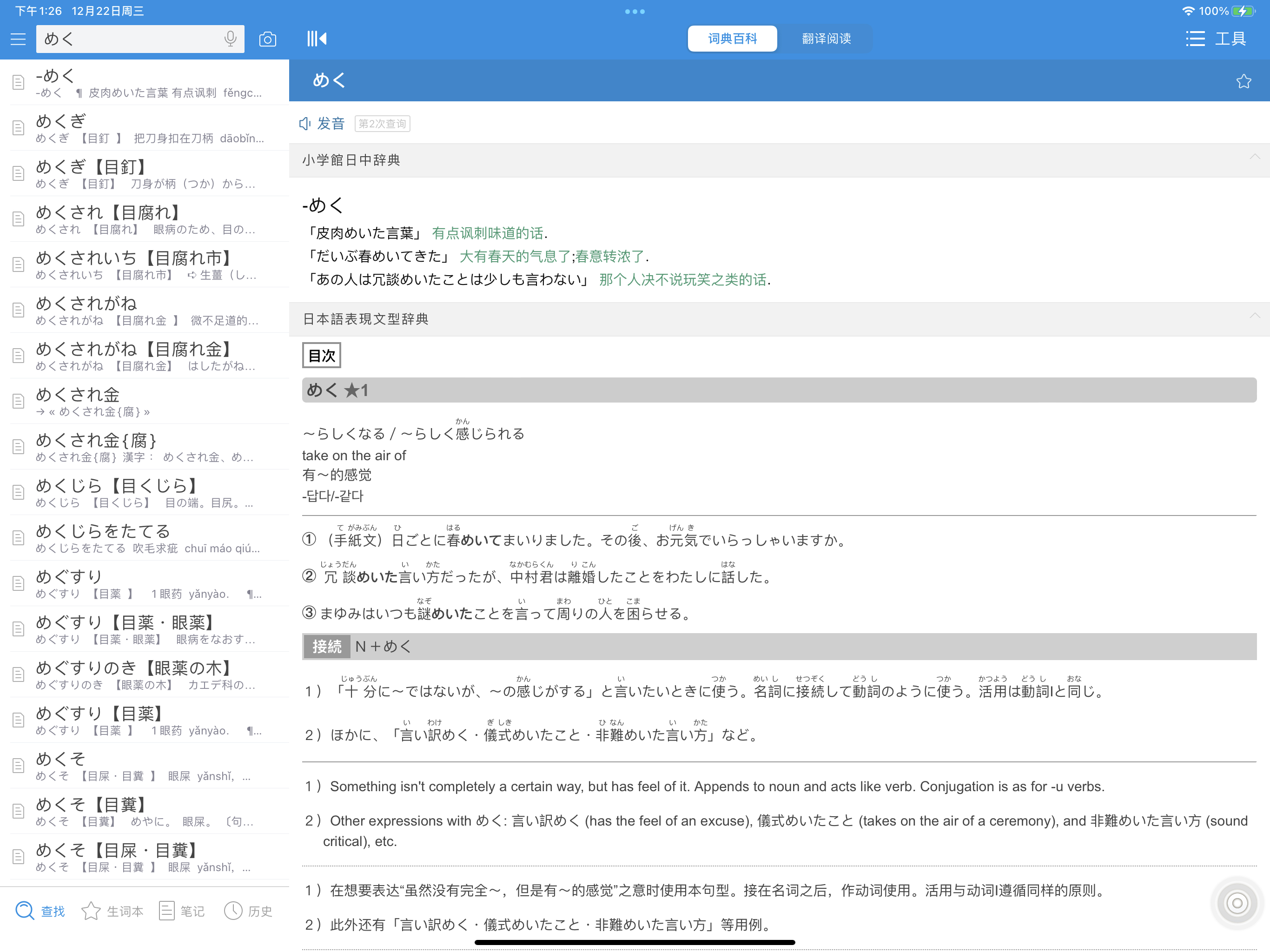Open the 笔记 notes tab
The image size is (1270, 952).
coord(181,911)
